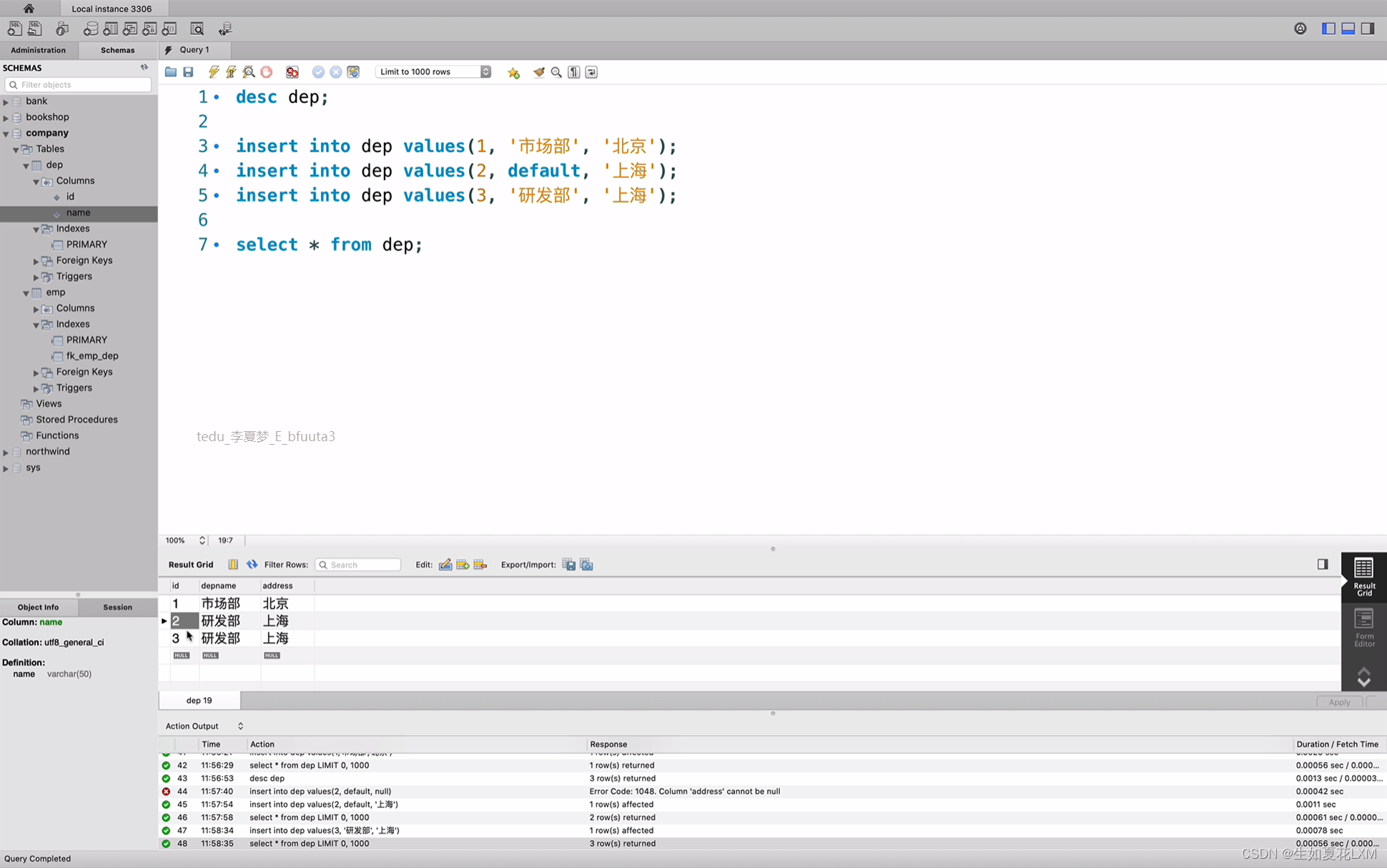Screen dimensions: 1387x868
Task: Open a script file via folder icon
Action: coord(170,72)
